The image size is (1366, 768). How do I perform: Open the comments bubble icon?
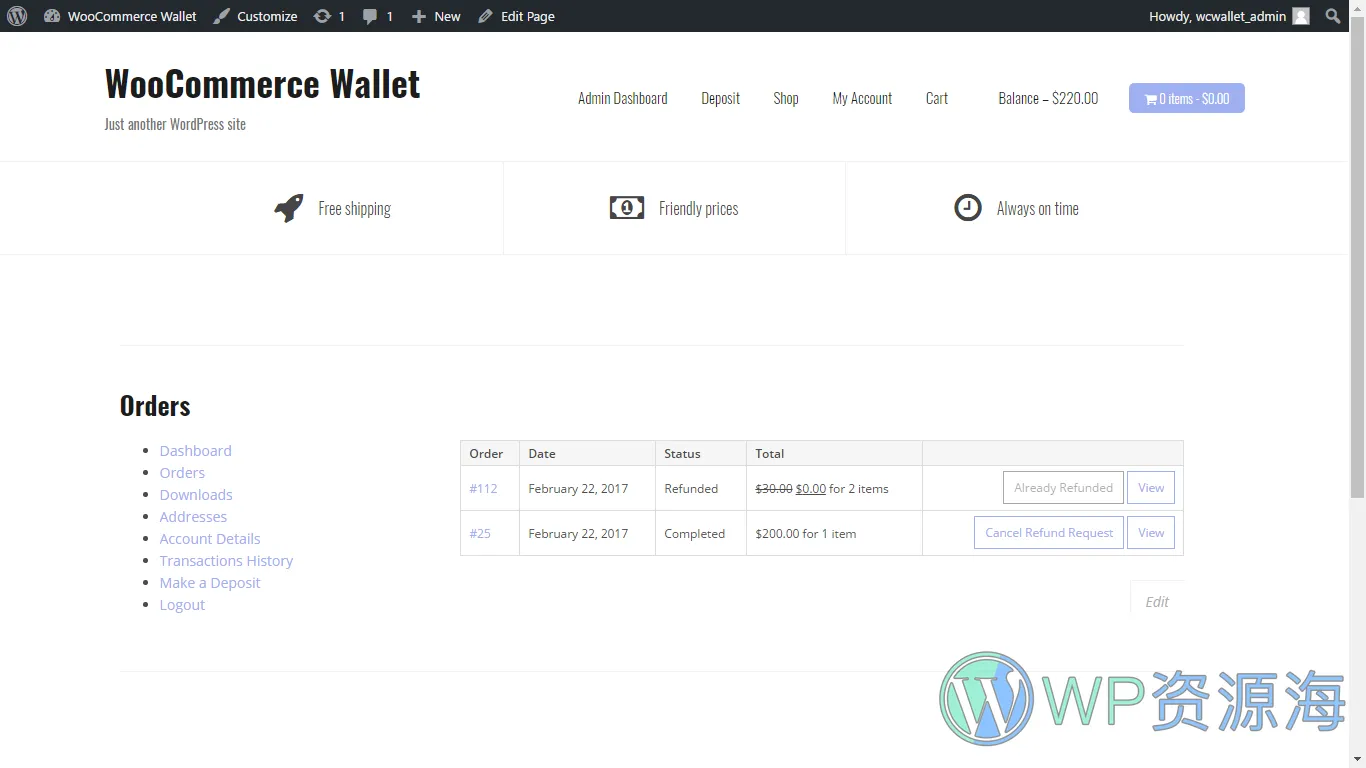(x=370, y=16)
